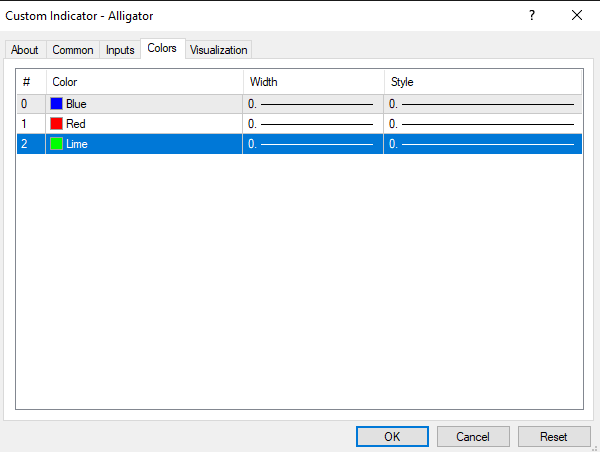The height and width of the screenshot is (452, 600).
Task: Click the Color column header
Action: click(143, 82)
